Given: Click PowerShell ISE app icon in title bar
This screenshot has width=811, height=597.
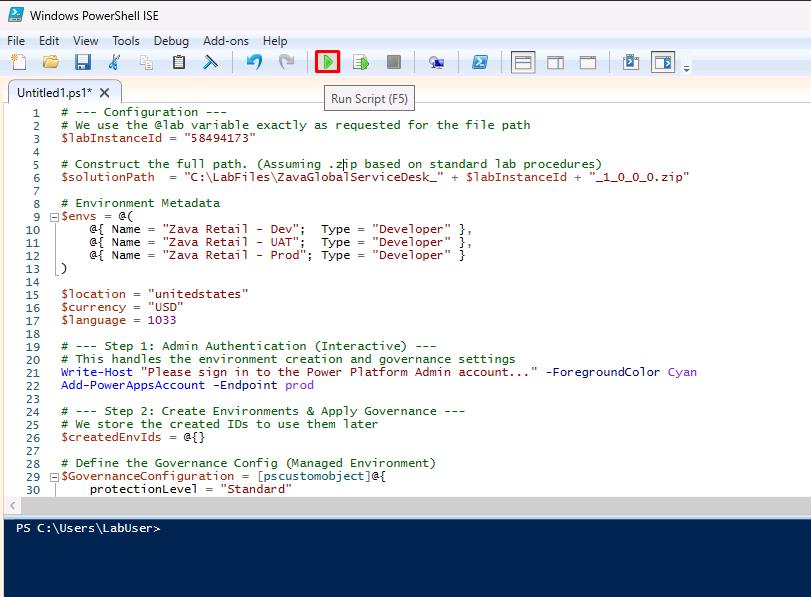Looking at the screenshot, I should 16,15.
